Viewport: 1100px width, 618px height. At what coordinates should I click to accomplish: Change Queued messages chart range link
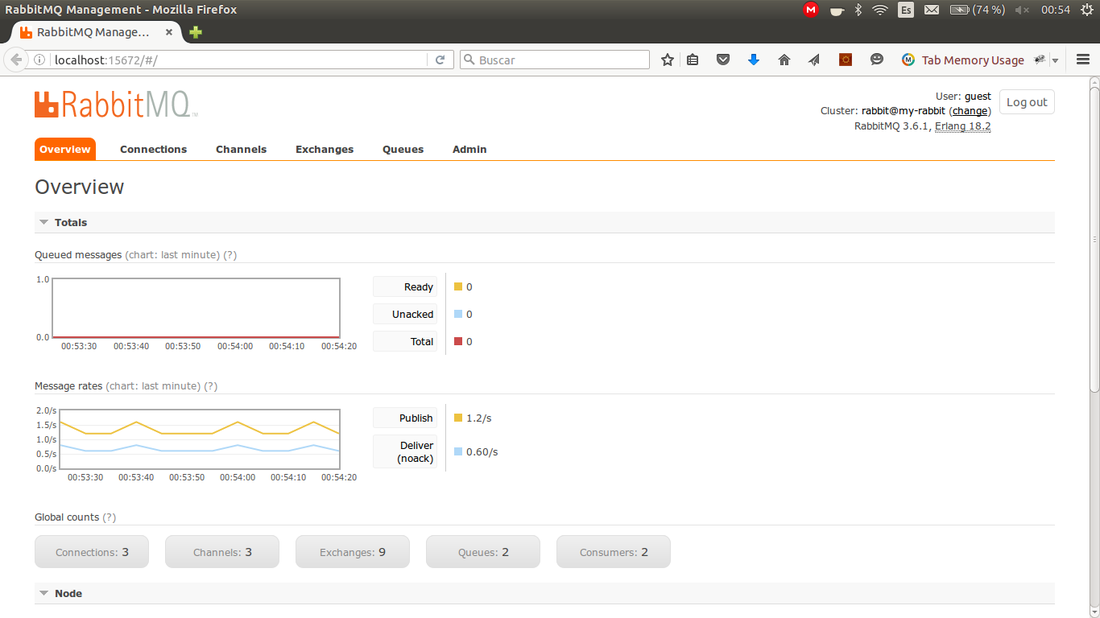tap(173, 255)
